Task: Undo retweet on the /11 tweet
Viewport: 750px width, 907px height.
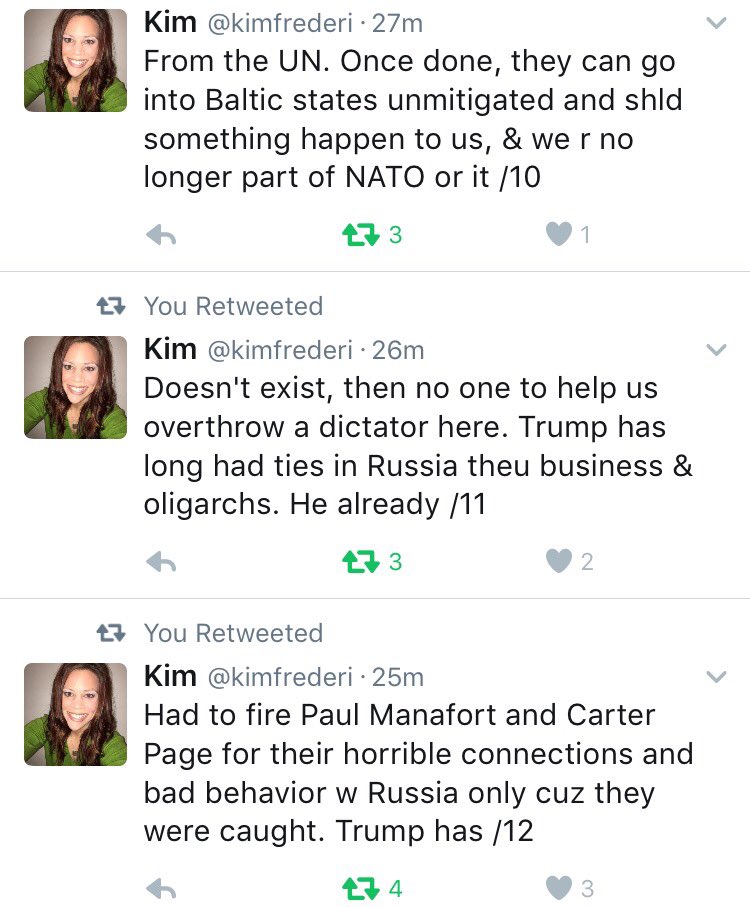Action: click(x=361, y=562)
